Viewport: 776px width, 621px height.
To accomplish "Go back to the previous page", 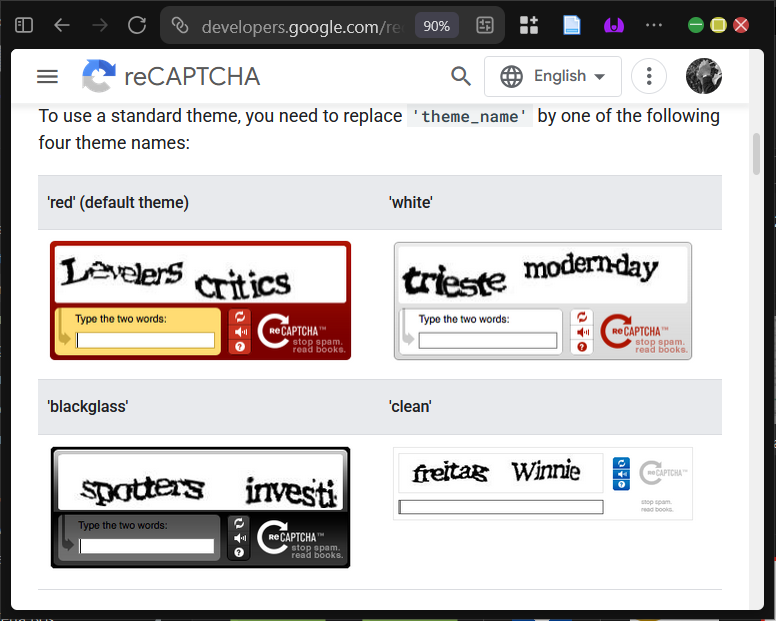I will tap(61, 25).
